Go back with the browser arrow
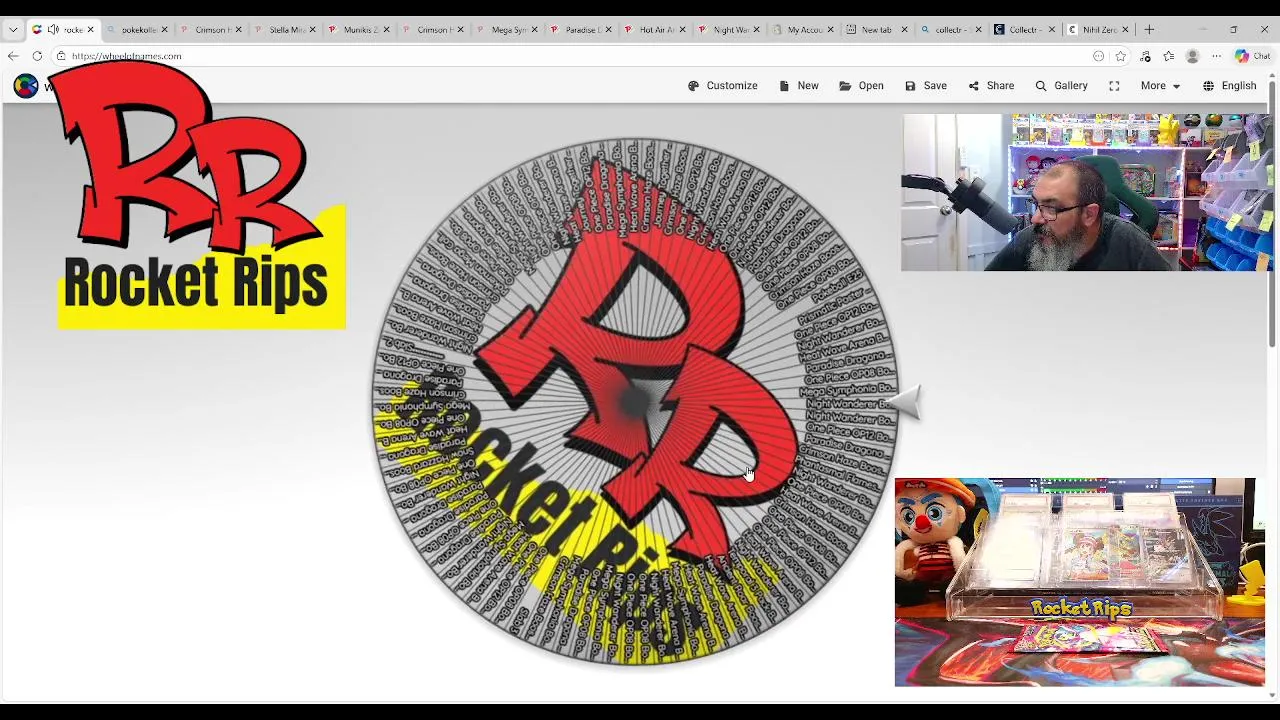The image size is (1280, 720). (13, 56)
